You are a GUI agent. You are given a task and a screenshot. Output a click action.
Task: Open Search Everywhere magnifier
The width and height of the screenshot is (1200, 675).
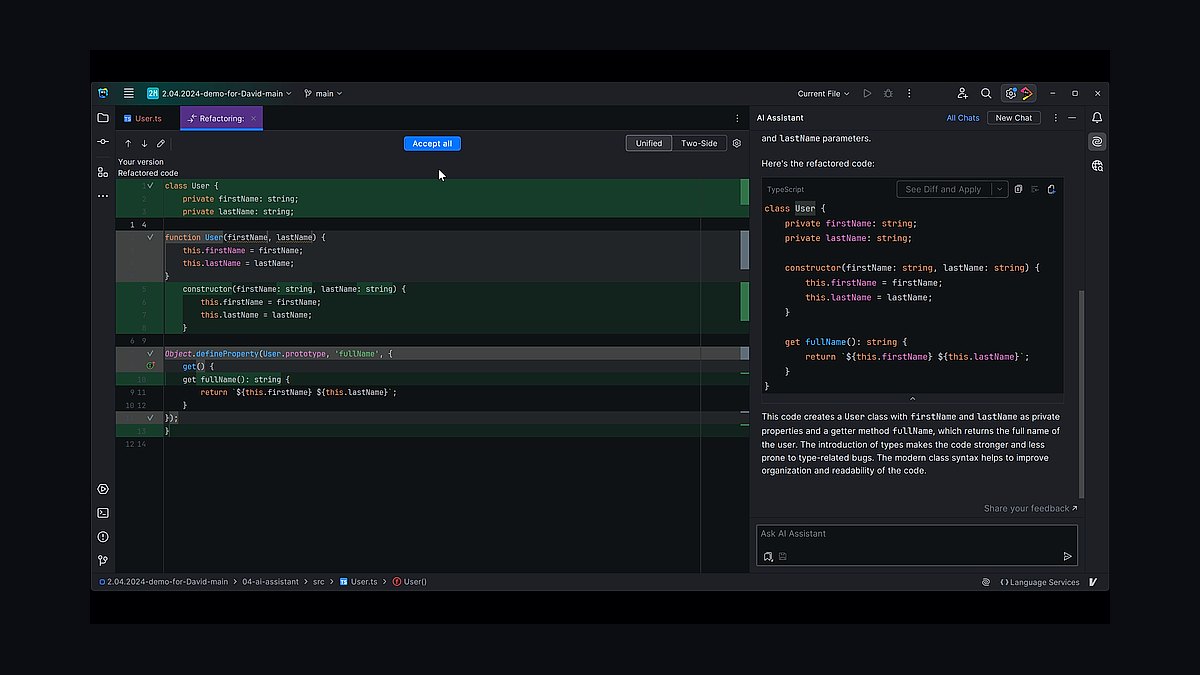pyautogui.click(x=986, y=93)
